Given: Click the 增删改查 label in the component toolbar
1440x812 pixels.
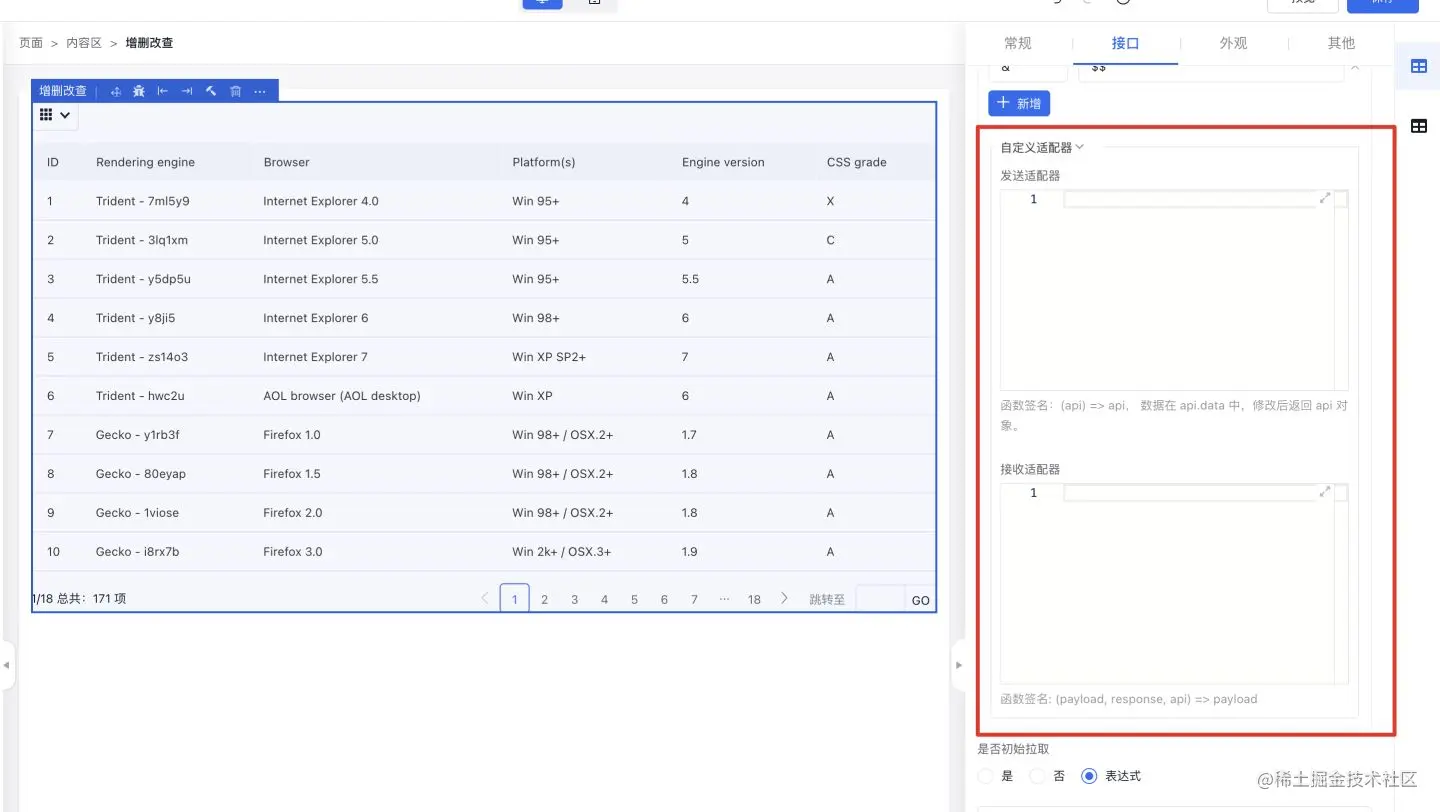Looking at the screenshot, I should (x=63, y=91).
